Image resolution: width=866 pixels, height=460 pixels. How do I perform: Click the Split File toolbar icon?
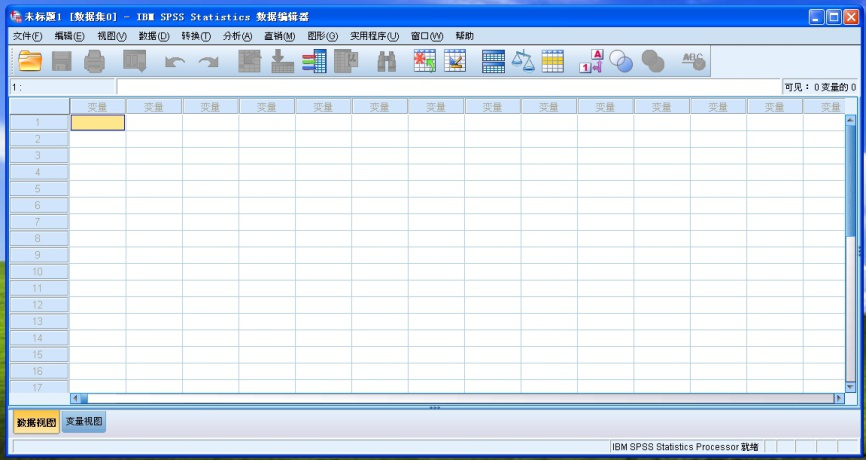tap(493, 62)
